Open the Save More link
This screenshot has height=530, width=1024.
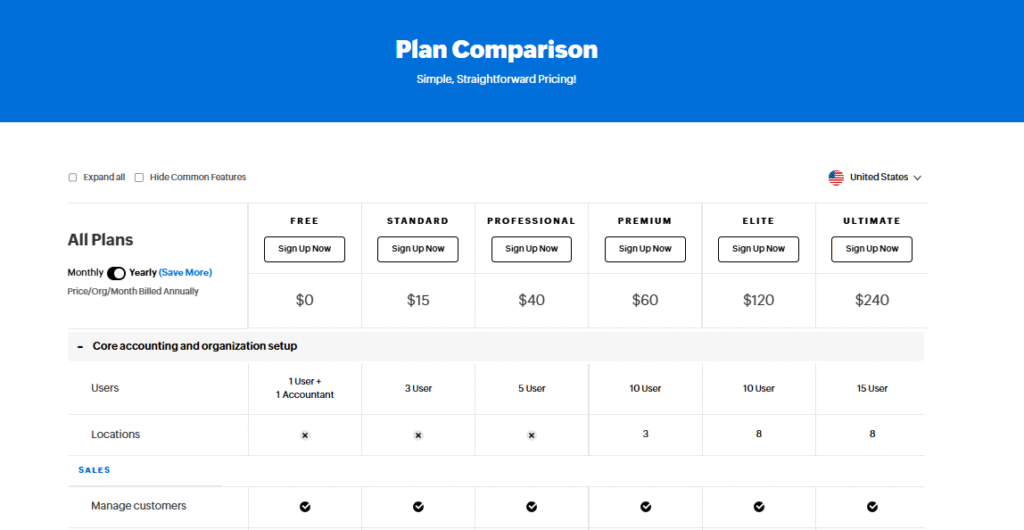click(185, 273)
